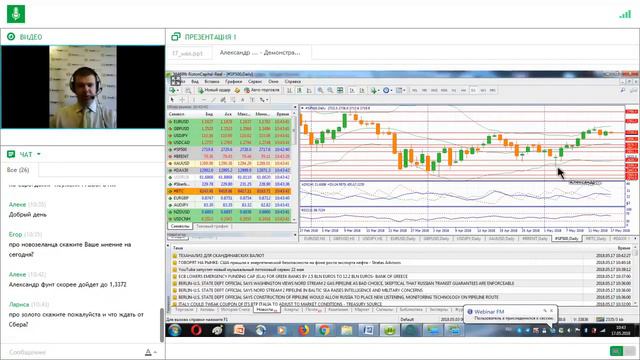Toggle the Авто-торговля button

pos(262,90)
